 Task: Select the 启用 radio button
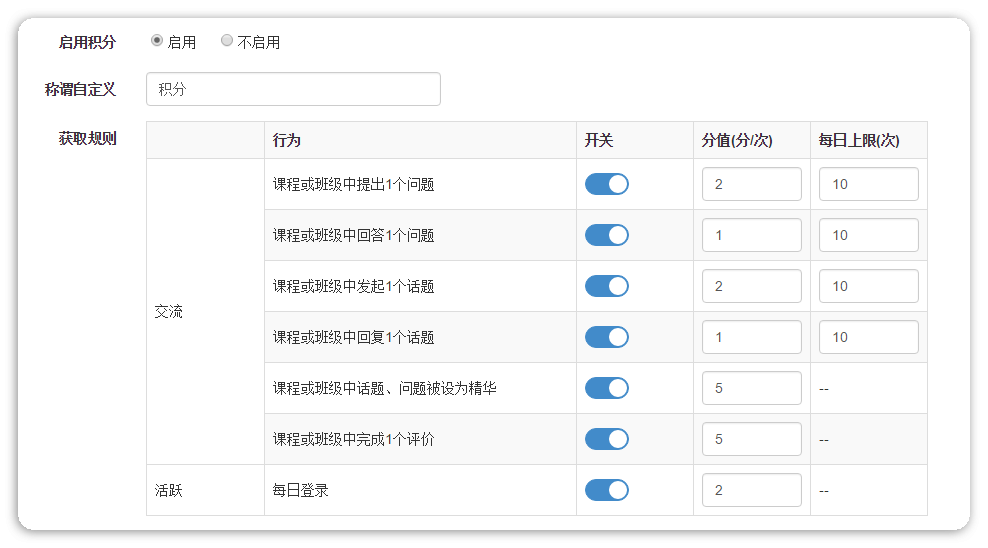click(157, 41)
